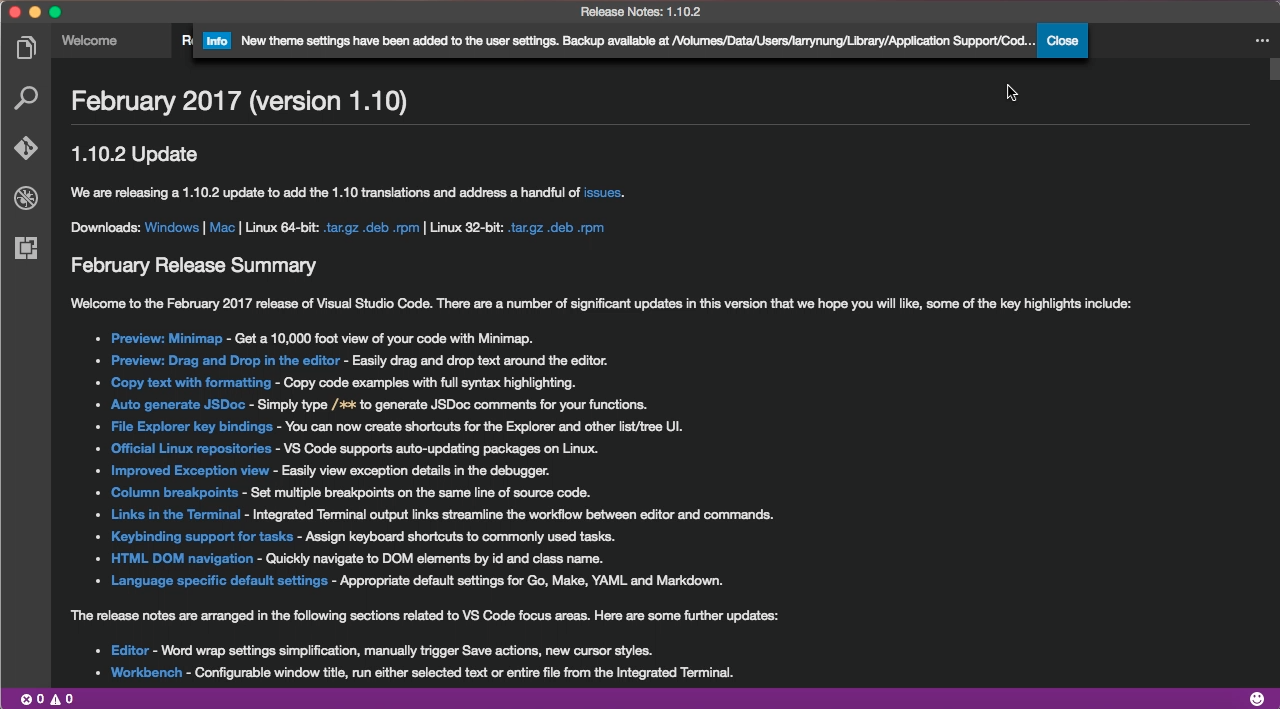The image size is (1280, 709).
Task: Open Keybinding support for tasks link
Action: click(202, 536)
